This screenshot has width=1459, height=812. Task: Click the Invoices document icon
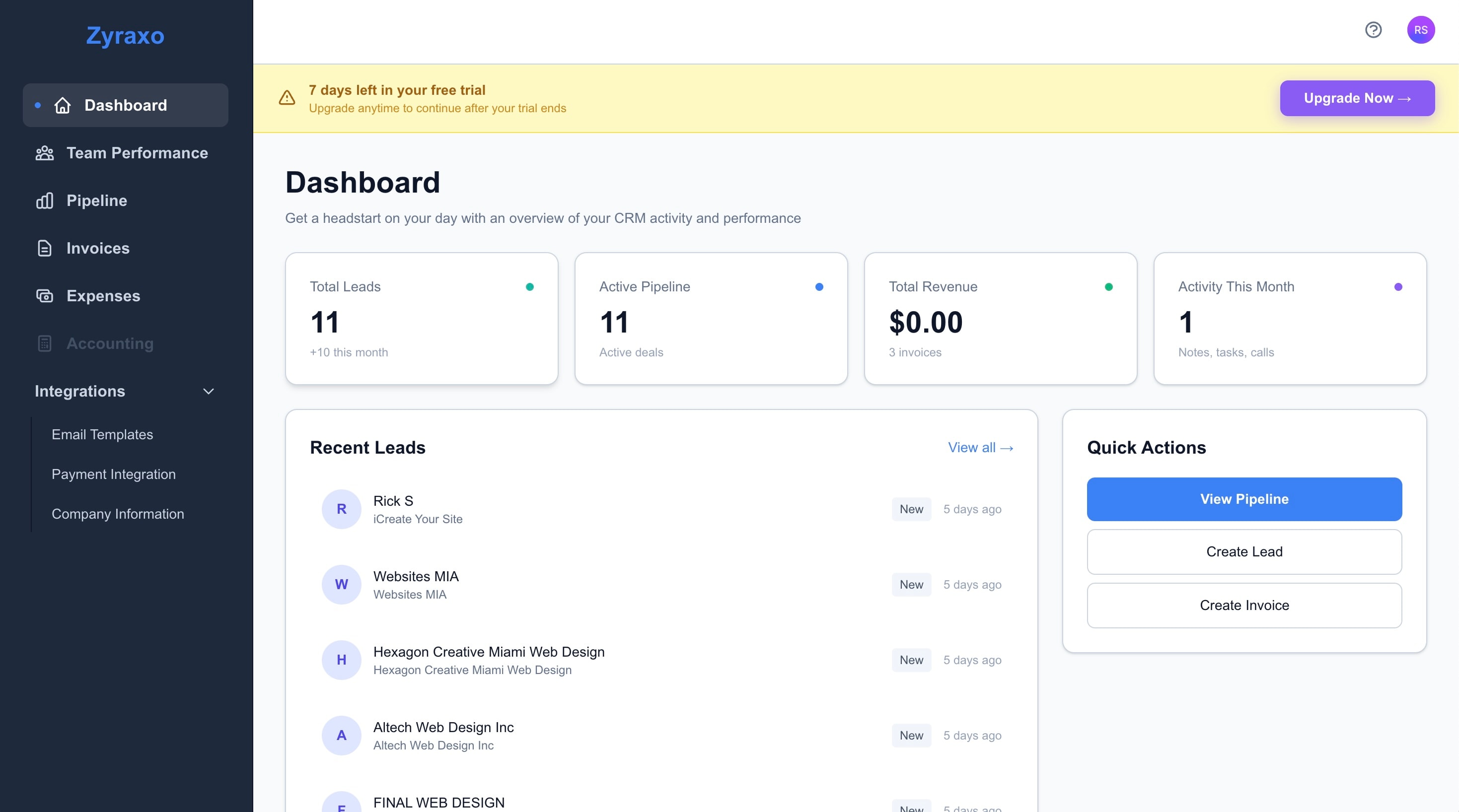coord(44,248)
